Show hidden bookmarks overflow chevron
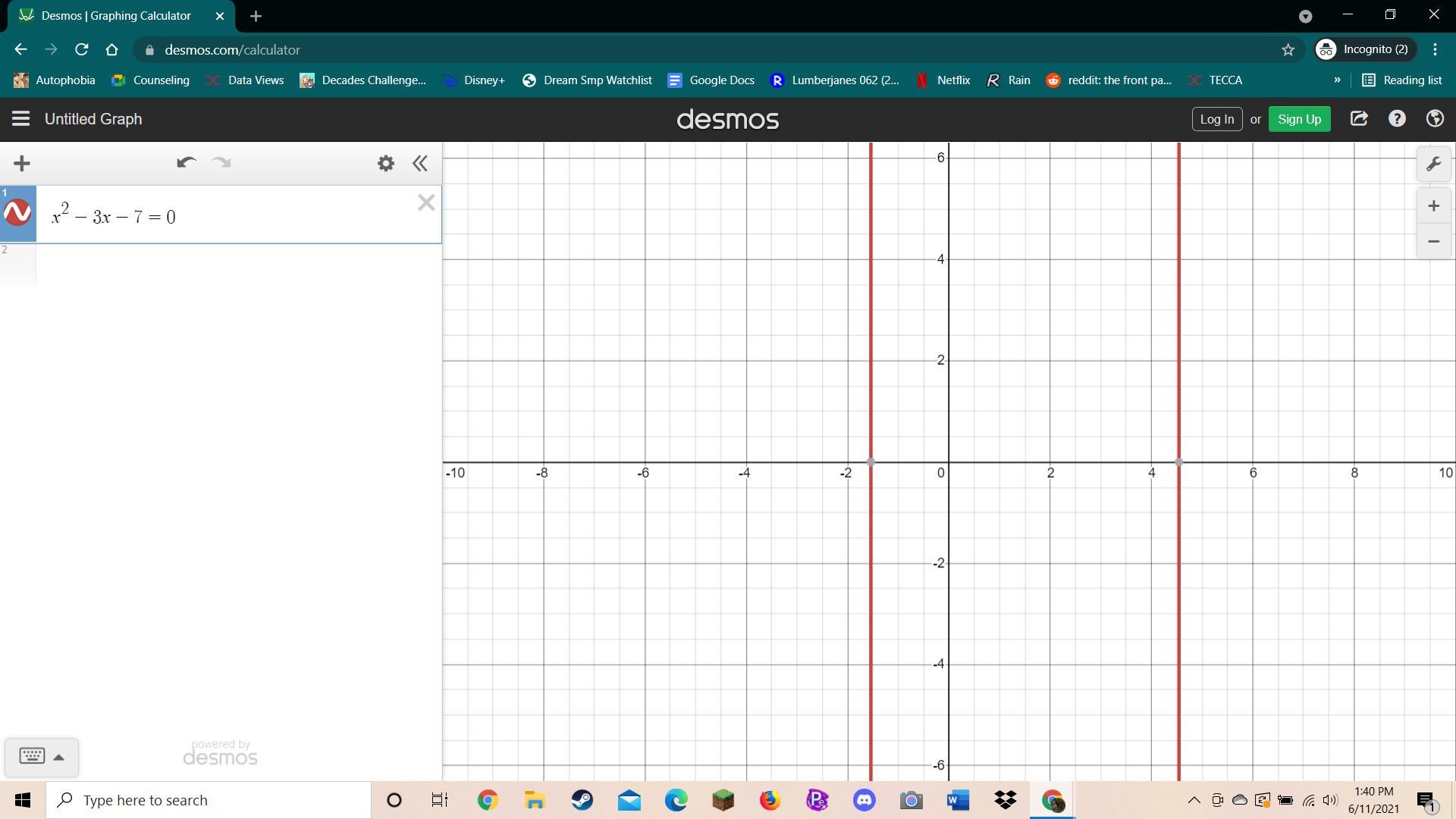The height and width of the screenshot is (819, 1456). 1337,80
